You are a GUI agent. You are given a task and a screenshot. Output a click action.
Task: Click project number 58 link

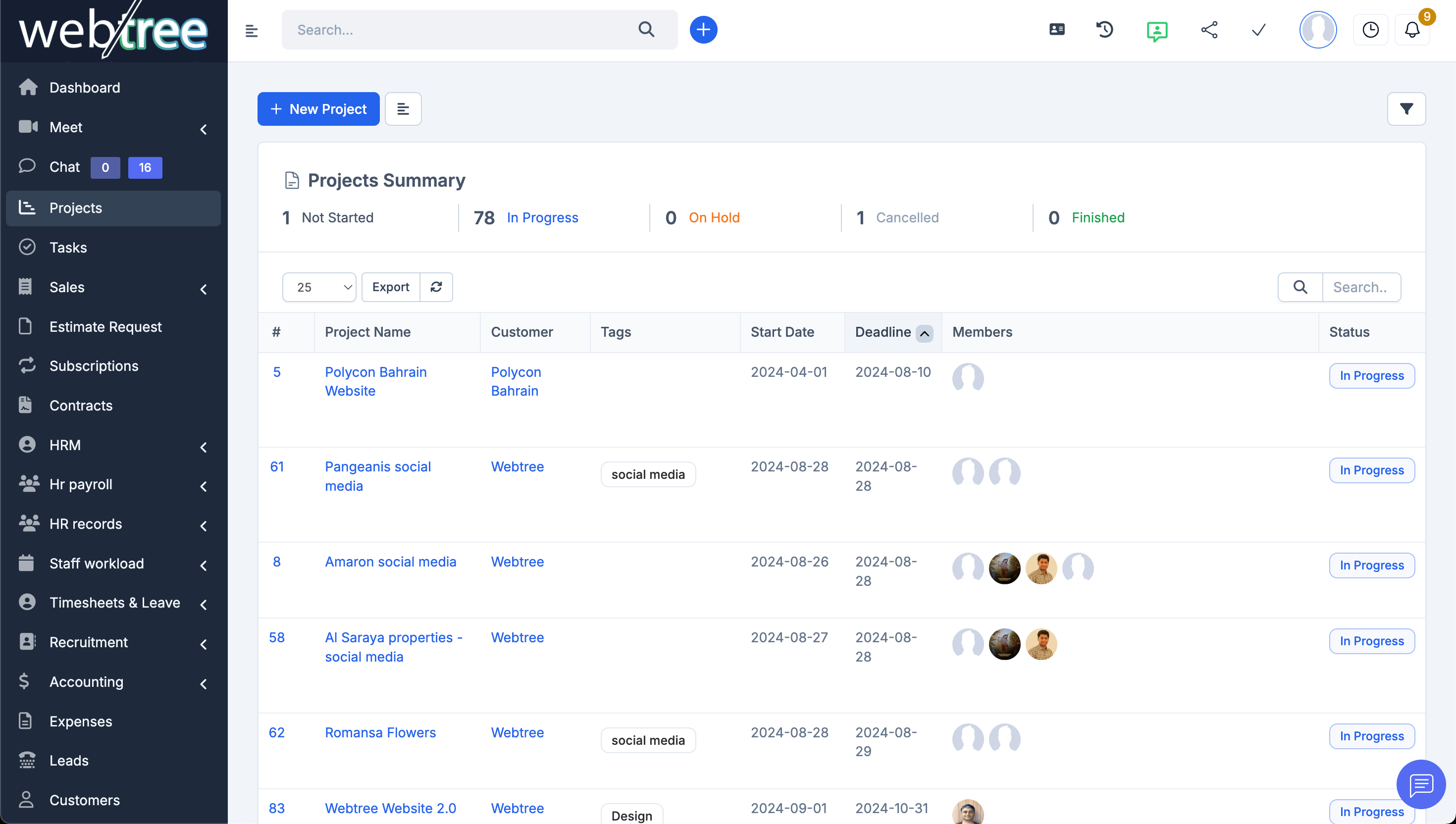pyautogui.click(x=277, y=637)
